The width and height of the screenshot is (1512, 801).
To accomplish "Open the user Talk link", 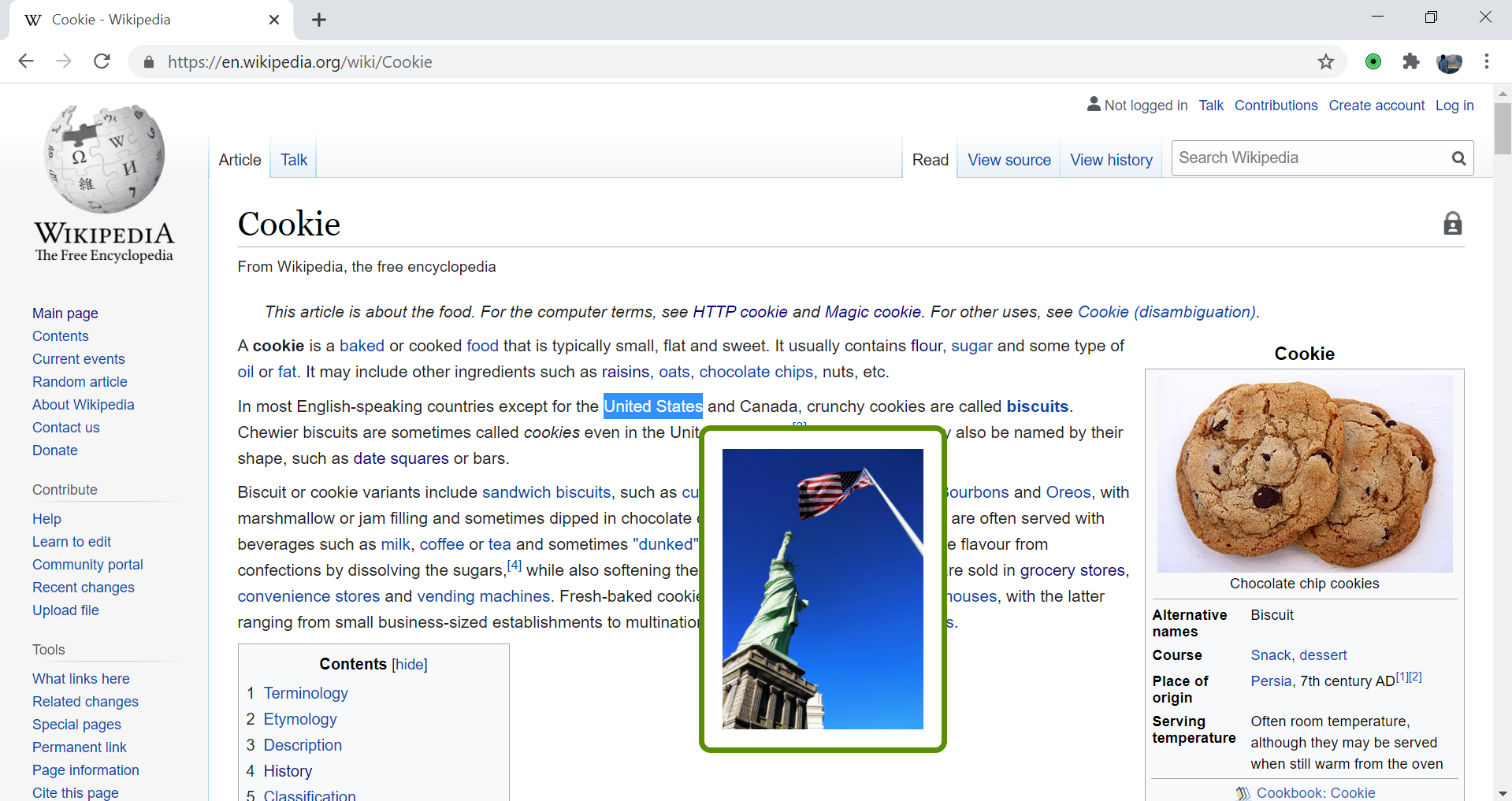I will [x=1211, y=106].
